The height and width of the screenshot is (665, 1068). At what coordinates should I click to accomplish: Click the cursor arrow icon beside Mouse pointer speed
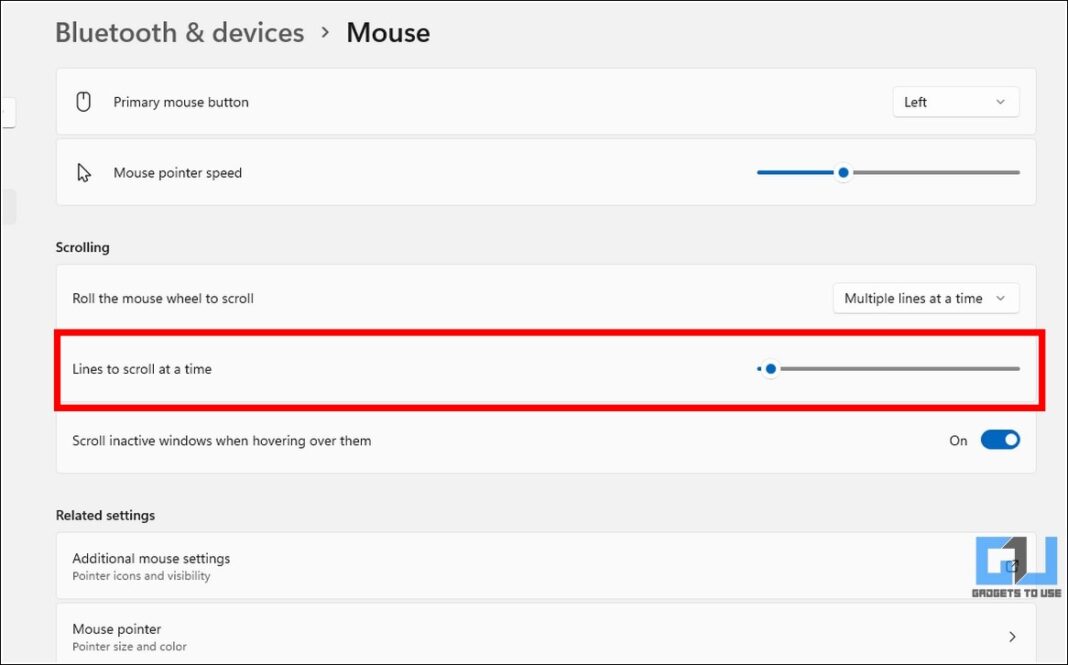point(84,171)
